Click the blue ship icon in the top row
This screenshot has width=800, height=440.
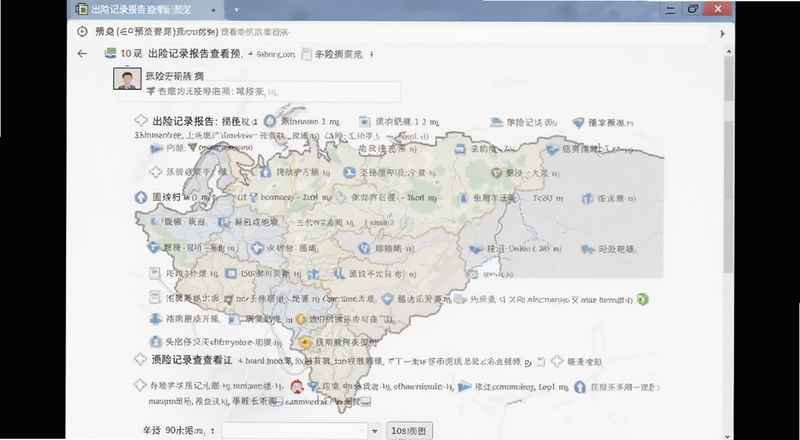pos(496,122)
